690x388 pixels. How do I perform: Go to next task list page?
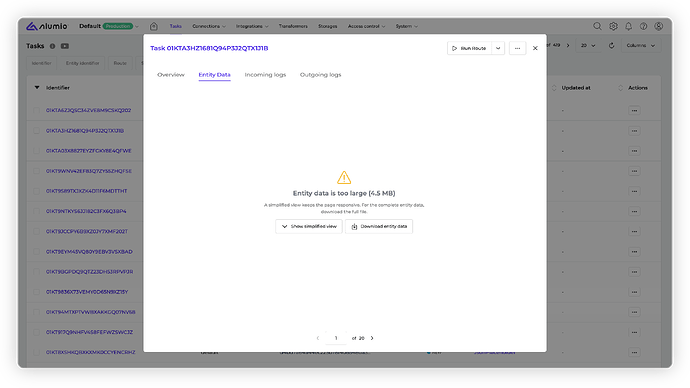coord(568,45)
